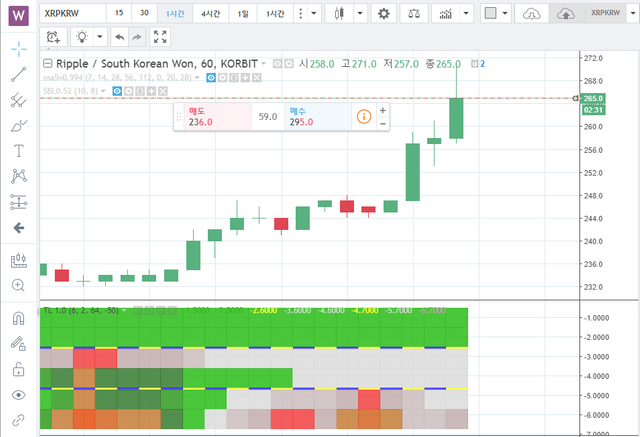Toggle stay-in-drawing-mode pencil lock

pyautogui.click(x=18, y=344)
